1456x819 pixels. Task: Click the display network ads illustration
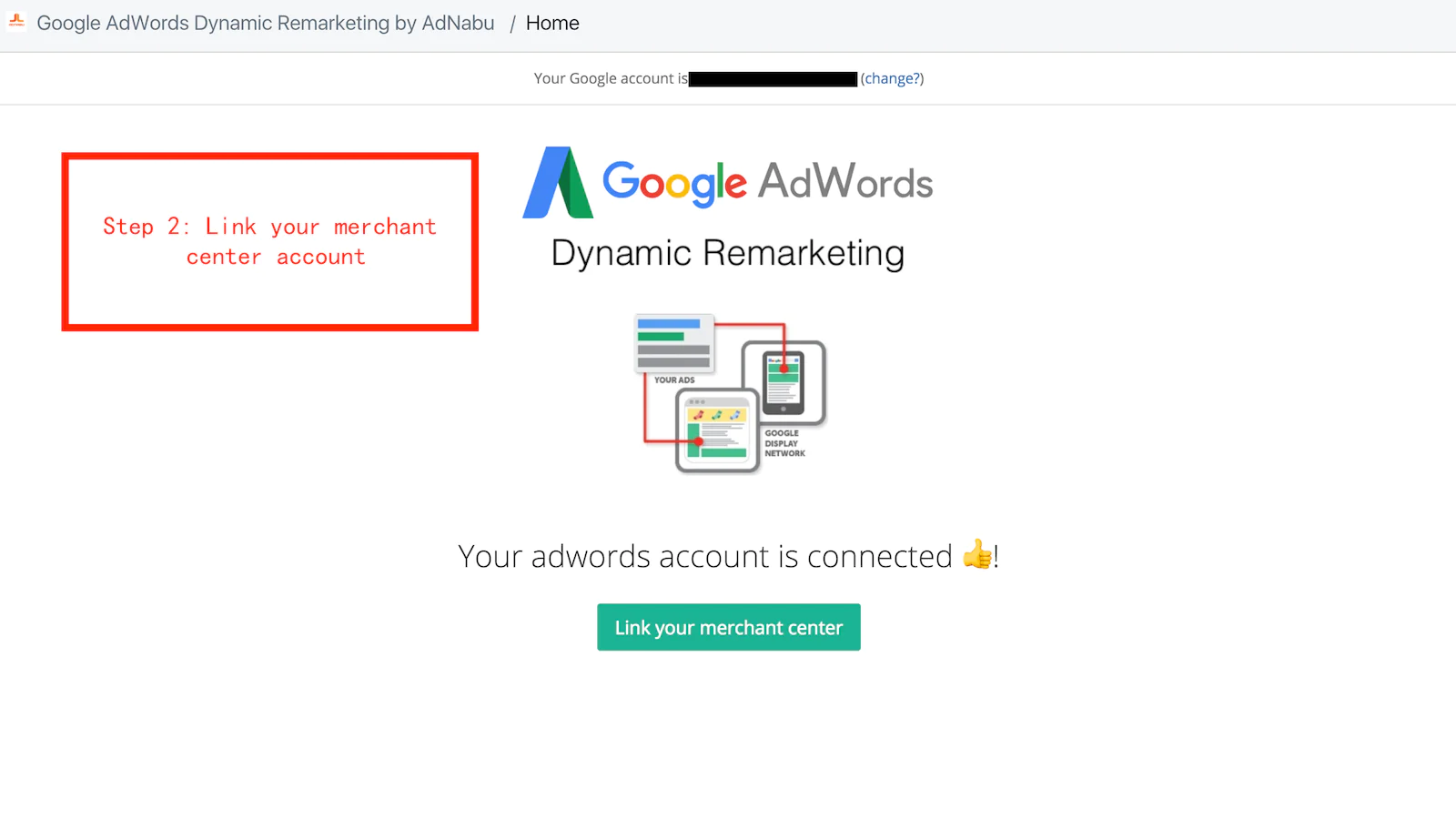[730, 393]
